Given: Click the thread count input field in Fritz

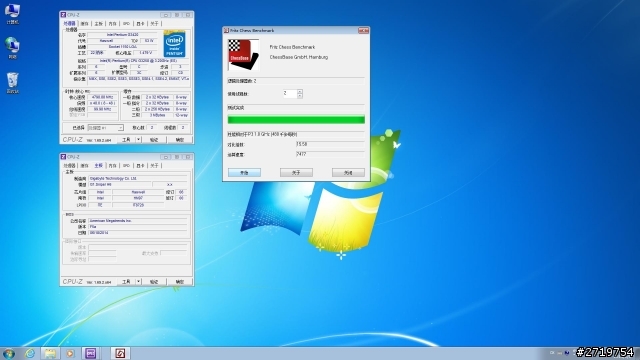Looking at the screenshot, I should [x=290, y=93].
